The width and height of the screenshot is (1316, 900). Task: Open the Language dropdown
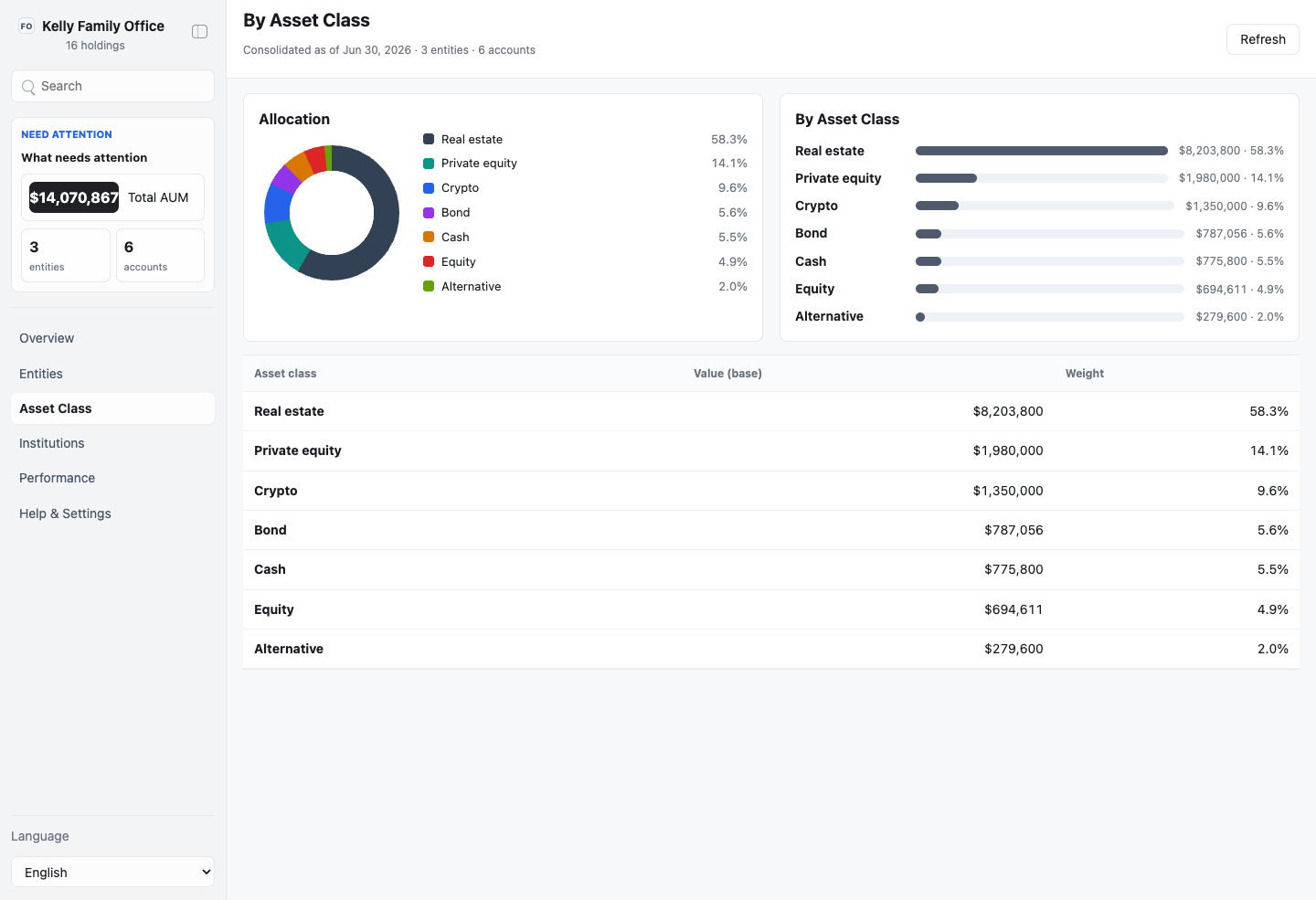tap(112, 872)
